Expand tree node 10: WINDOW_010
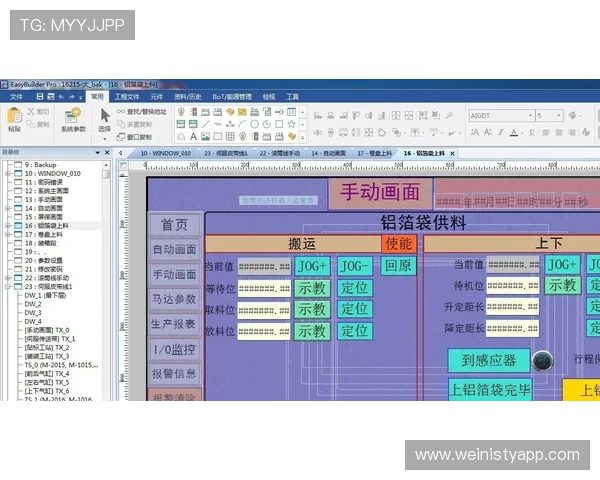Screen dimensions: 600x480 tap(8, 173)
